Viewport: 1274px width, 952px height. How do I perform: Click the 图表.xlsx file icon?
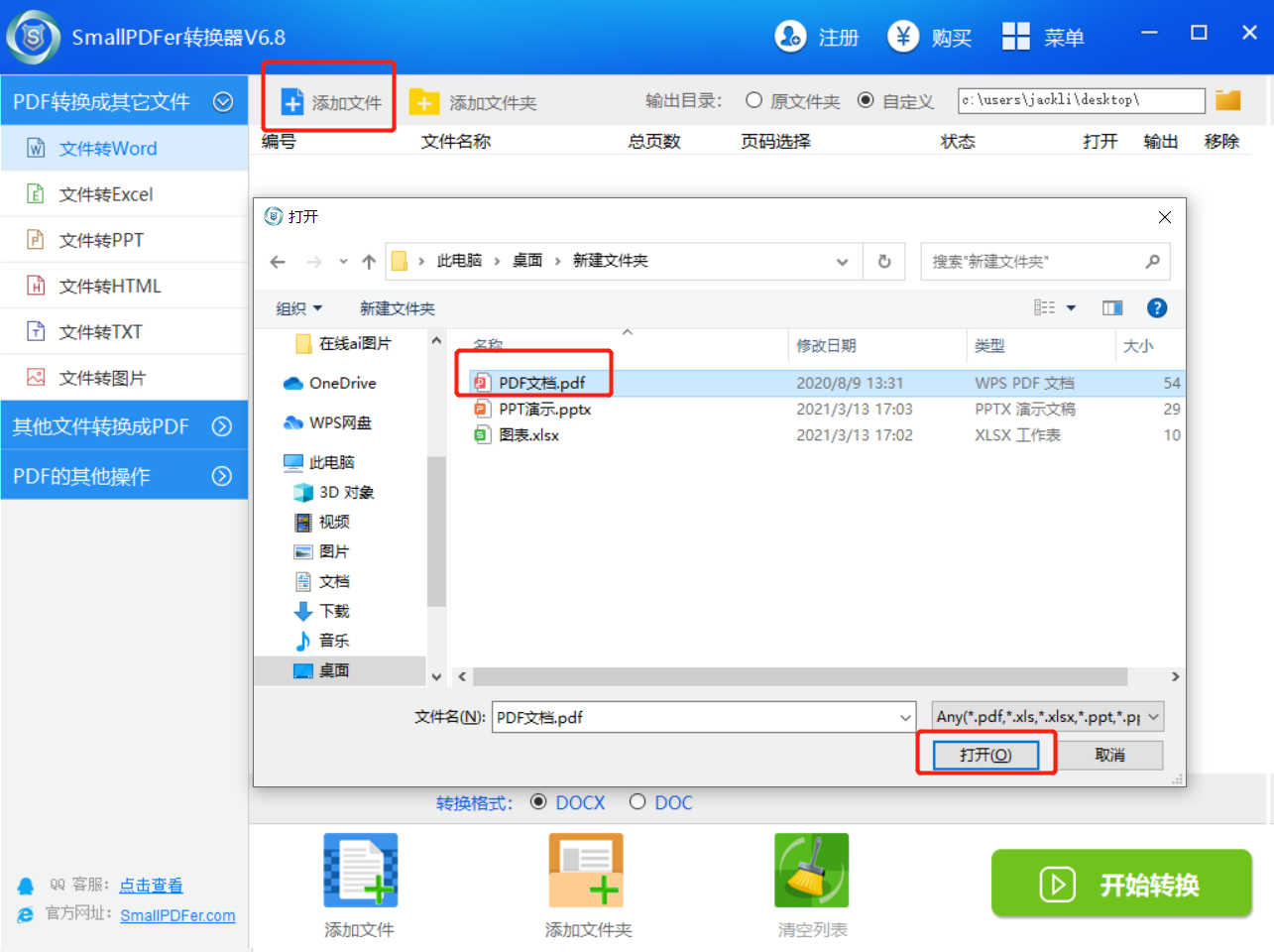click(481, 434)
